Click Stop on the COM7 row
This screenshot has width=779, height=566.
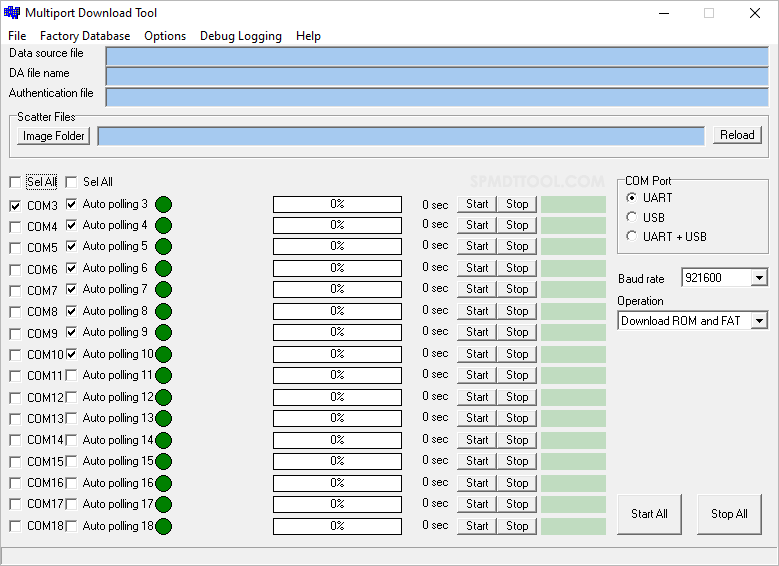pos(517,289)
